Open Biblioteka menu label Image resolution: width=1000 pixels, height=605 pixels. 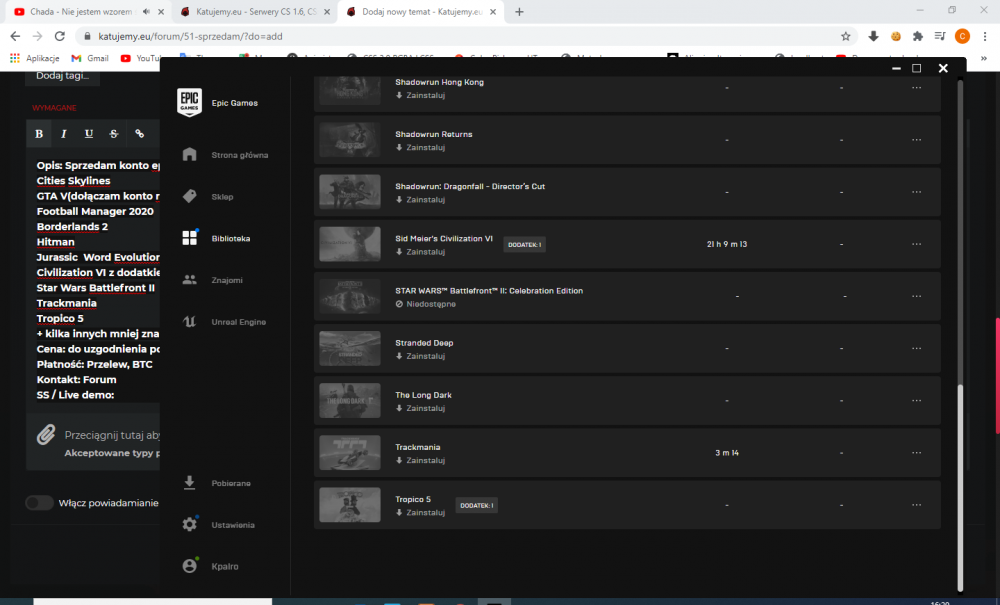click(231, 238)
